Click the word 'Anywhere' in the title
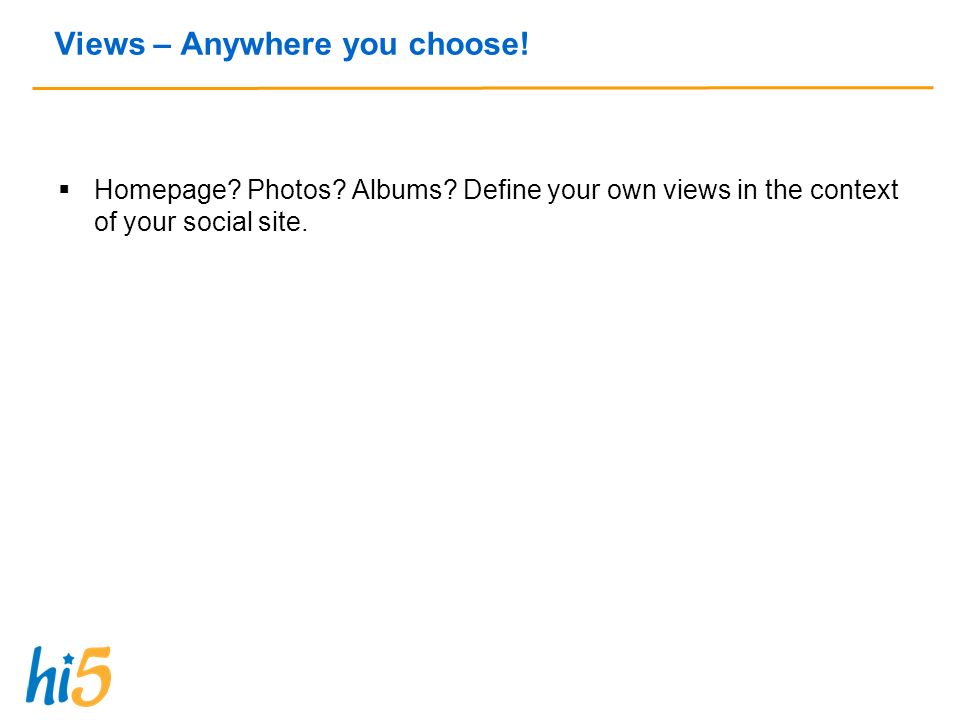Viewport: 960px width, 720px height. click(x=256, y=45)
